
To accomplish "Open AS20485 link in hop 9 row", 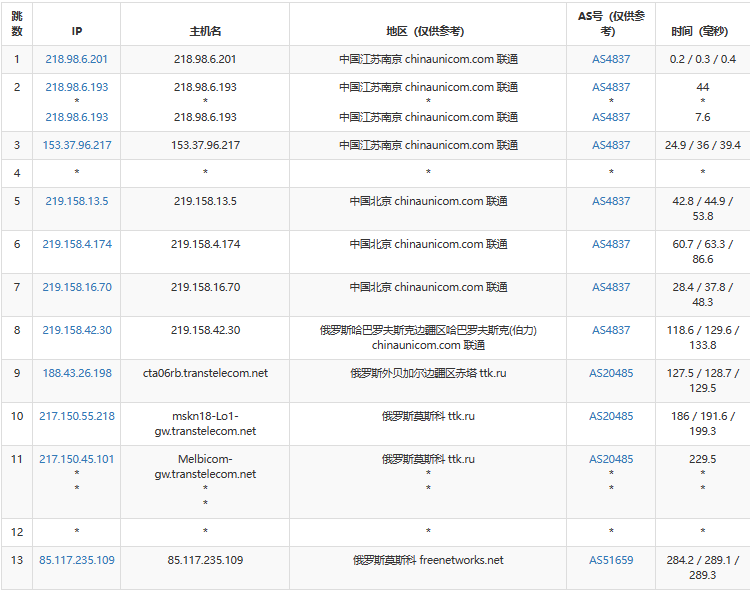I will tap(611, 374).
